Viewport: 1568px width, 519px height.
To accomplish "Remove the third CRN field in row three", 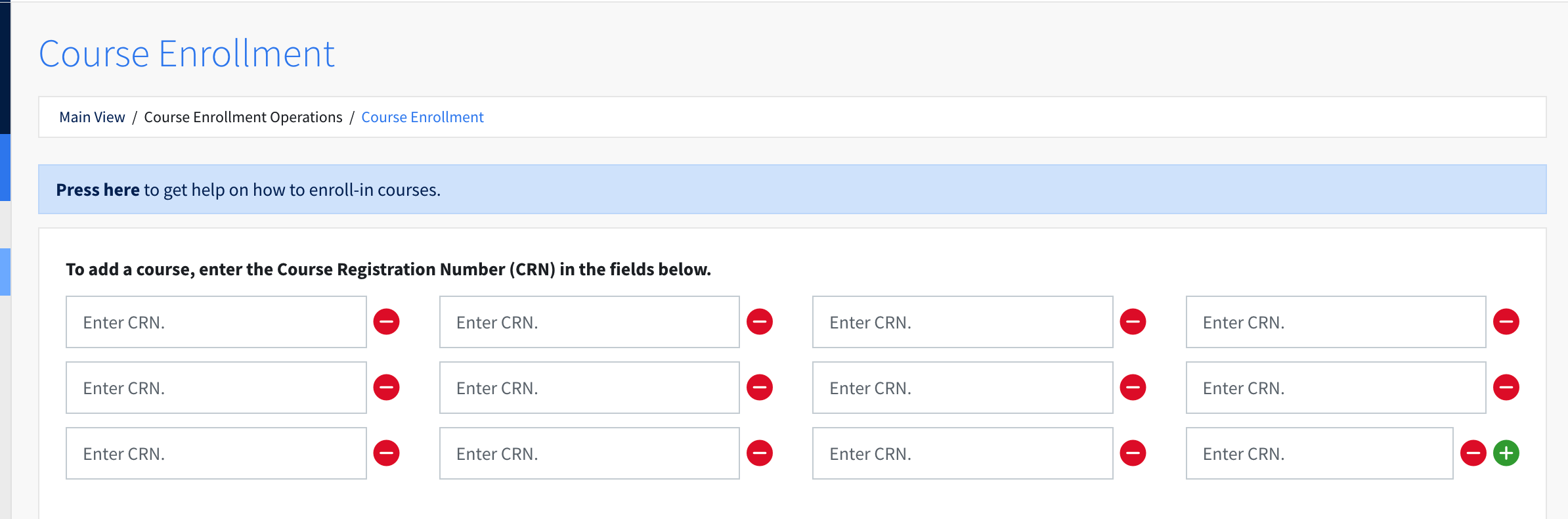I will 1133,453.
